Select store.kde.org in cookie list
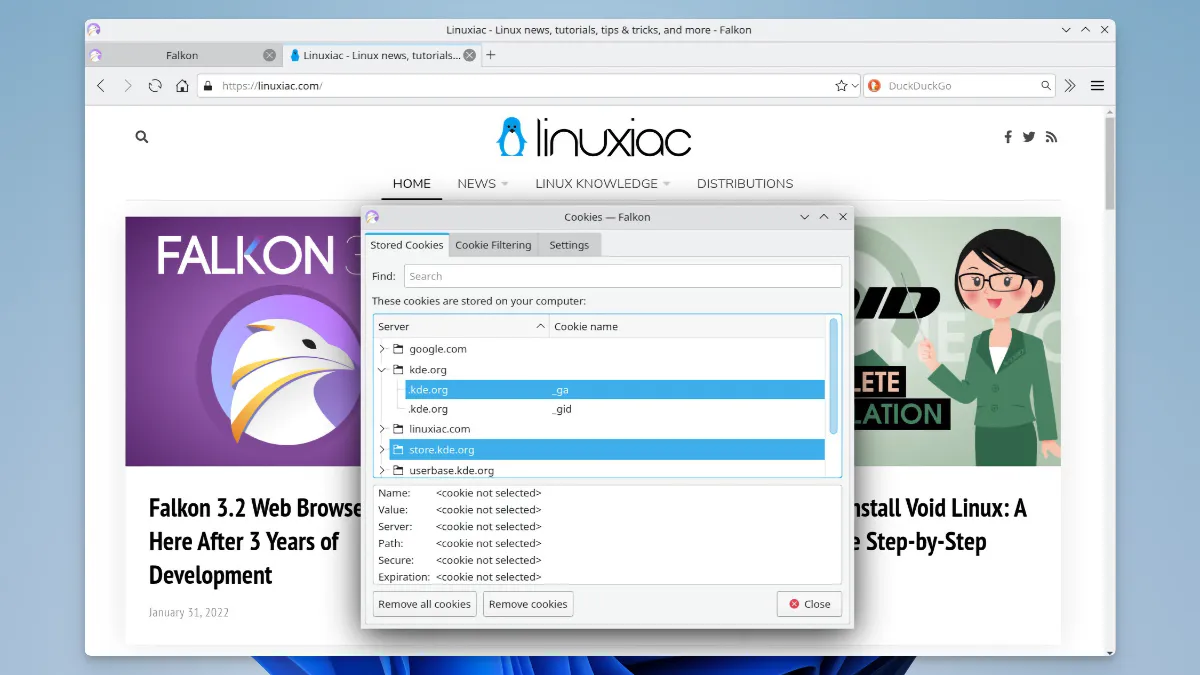1200x675 pixels. [607, 450]
